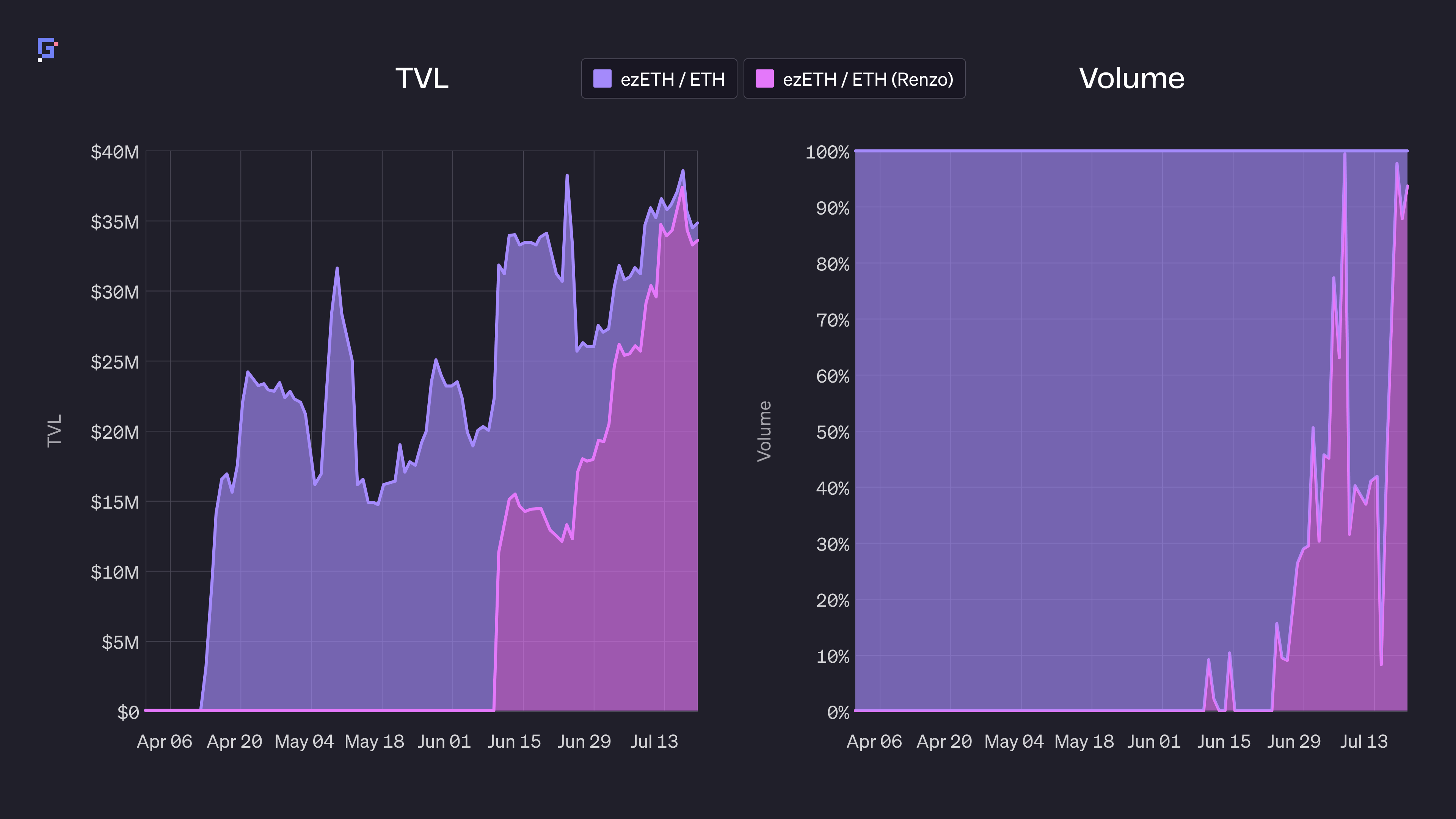This screenshot has width=1456, height=819.
Task: Click Jun 29 on the Volume chart x-axis
Action: pos(1294,741)
